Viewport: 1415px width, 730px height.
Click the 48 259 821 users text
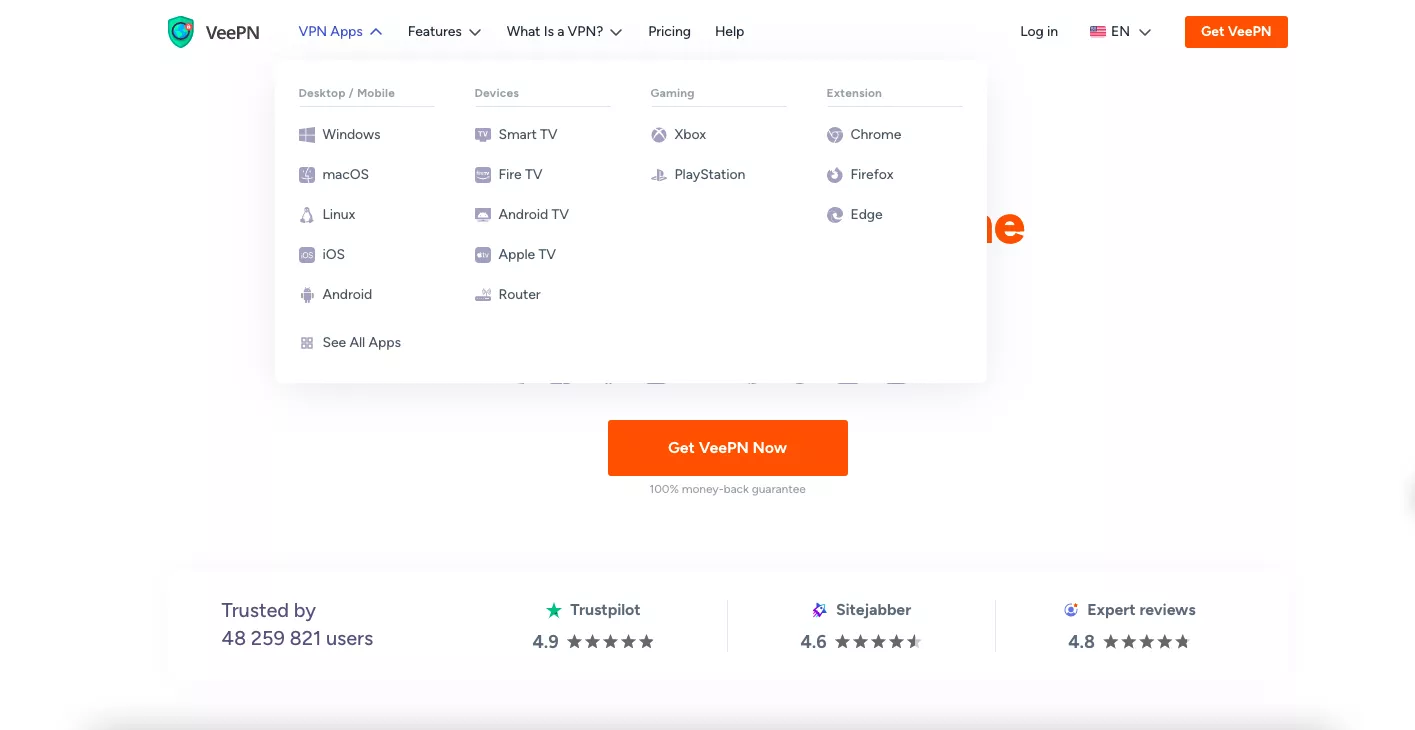point(297,639)
